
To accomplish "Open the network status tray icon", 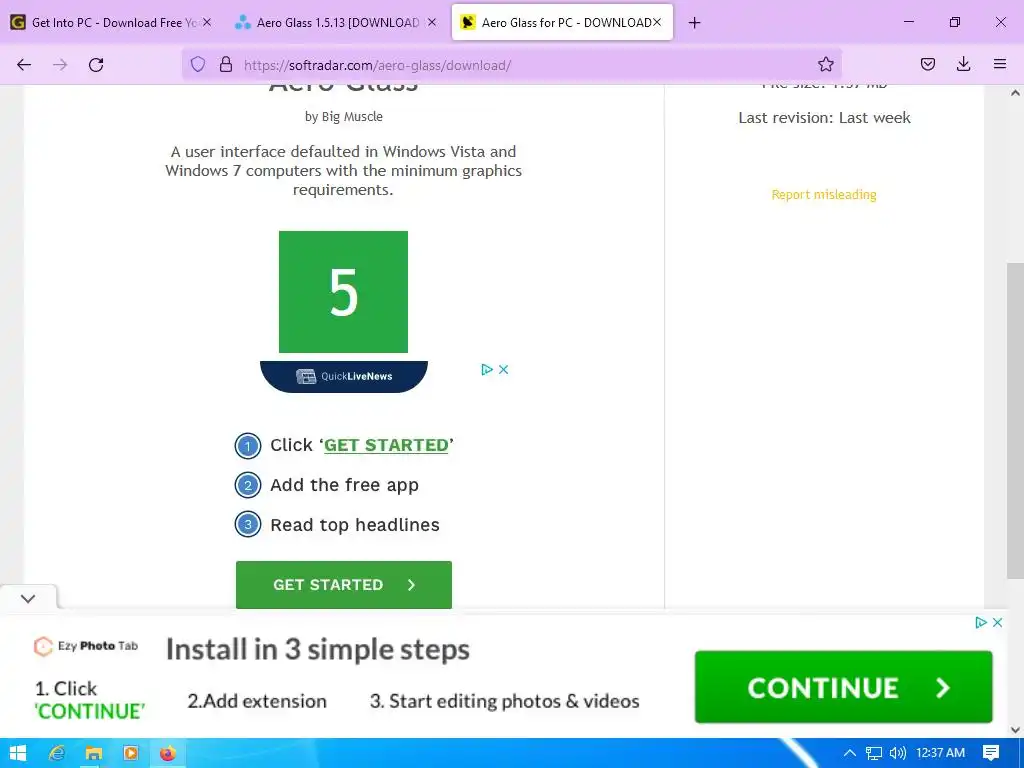I will click(x=874, y=753).
